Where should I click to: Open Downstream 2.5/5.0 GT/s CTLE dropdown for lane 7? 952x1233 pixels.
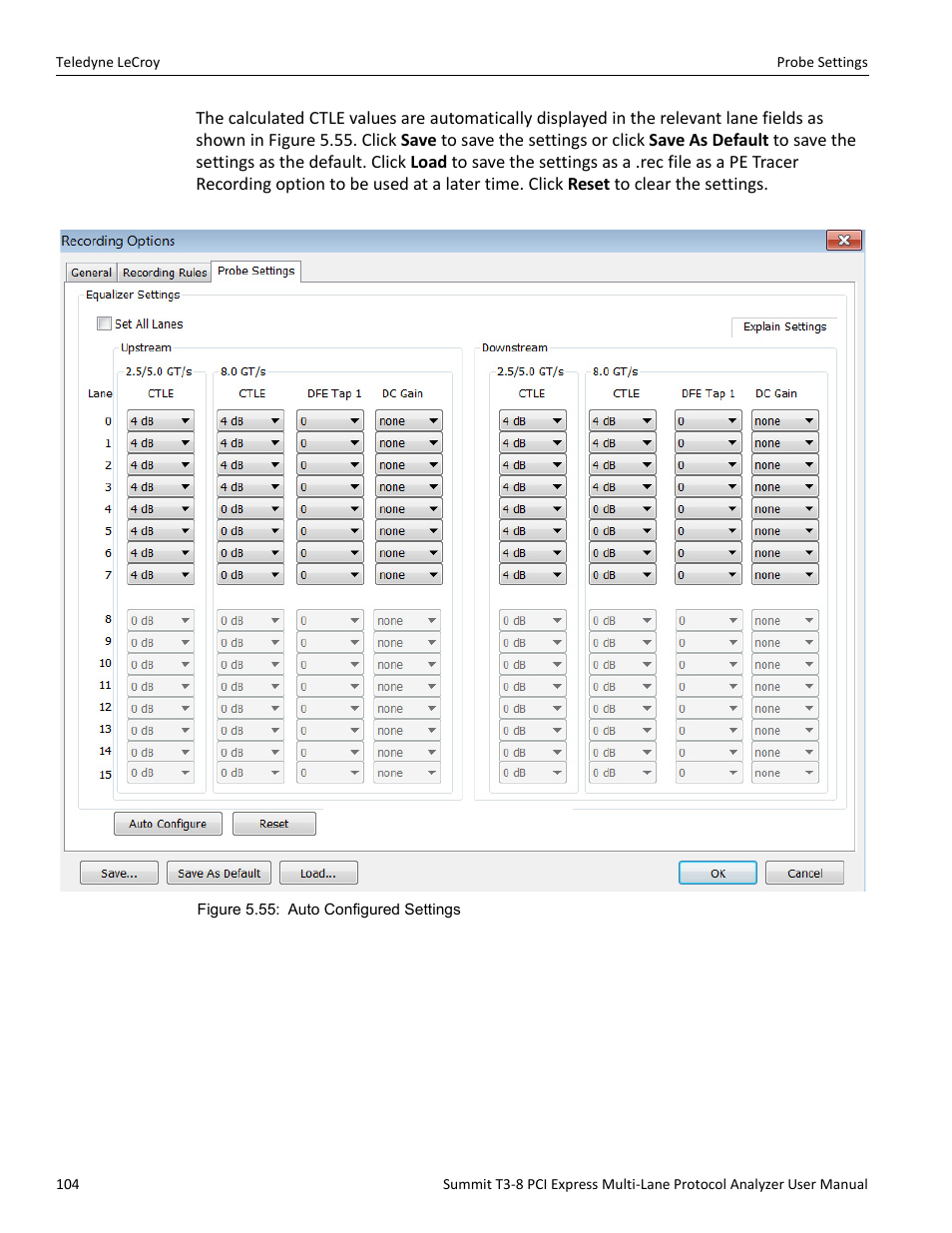[x=533, y=575]
